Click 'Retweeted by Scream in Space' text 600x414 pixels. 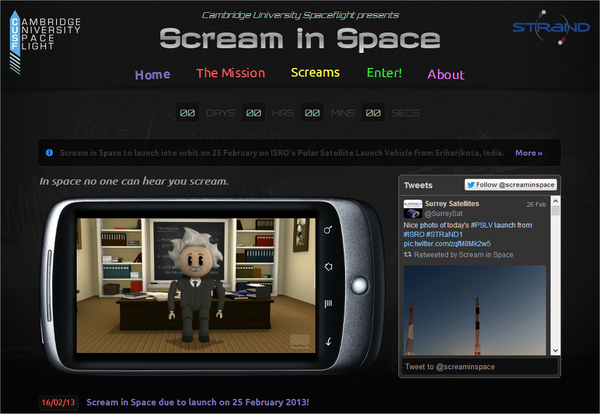(x=463, y=255)
